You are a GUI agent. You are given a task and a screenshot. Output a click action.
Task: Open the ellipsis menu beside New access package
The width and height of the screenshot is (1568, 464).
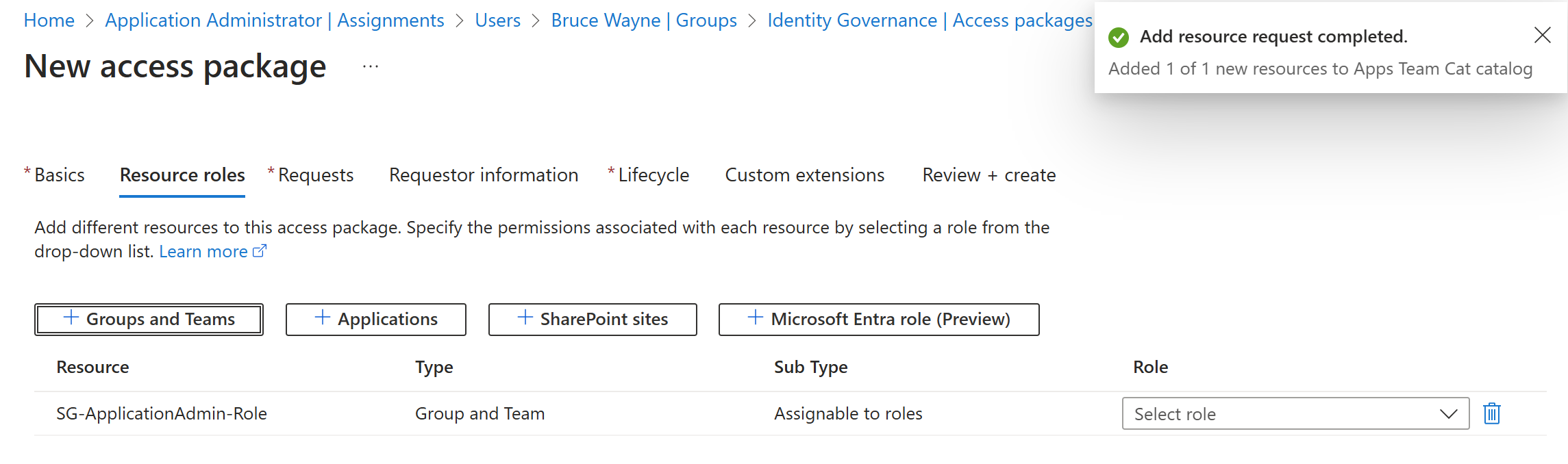pyautogui.click(x=370, y=67)
